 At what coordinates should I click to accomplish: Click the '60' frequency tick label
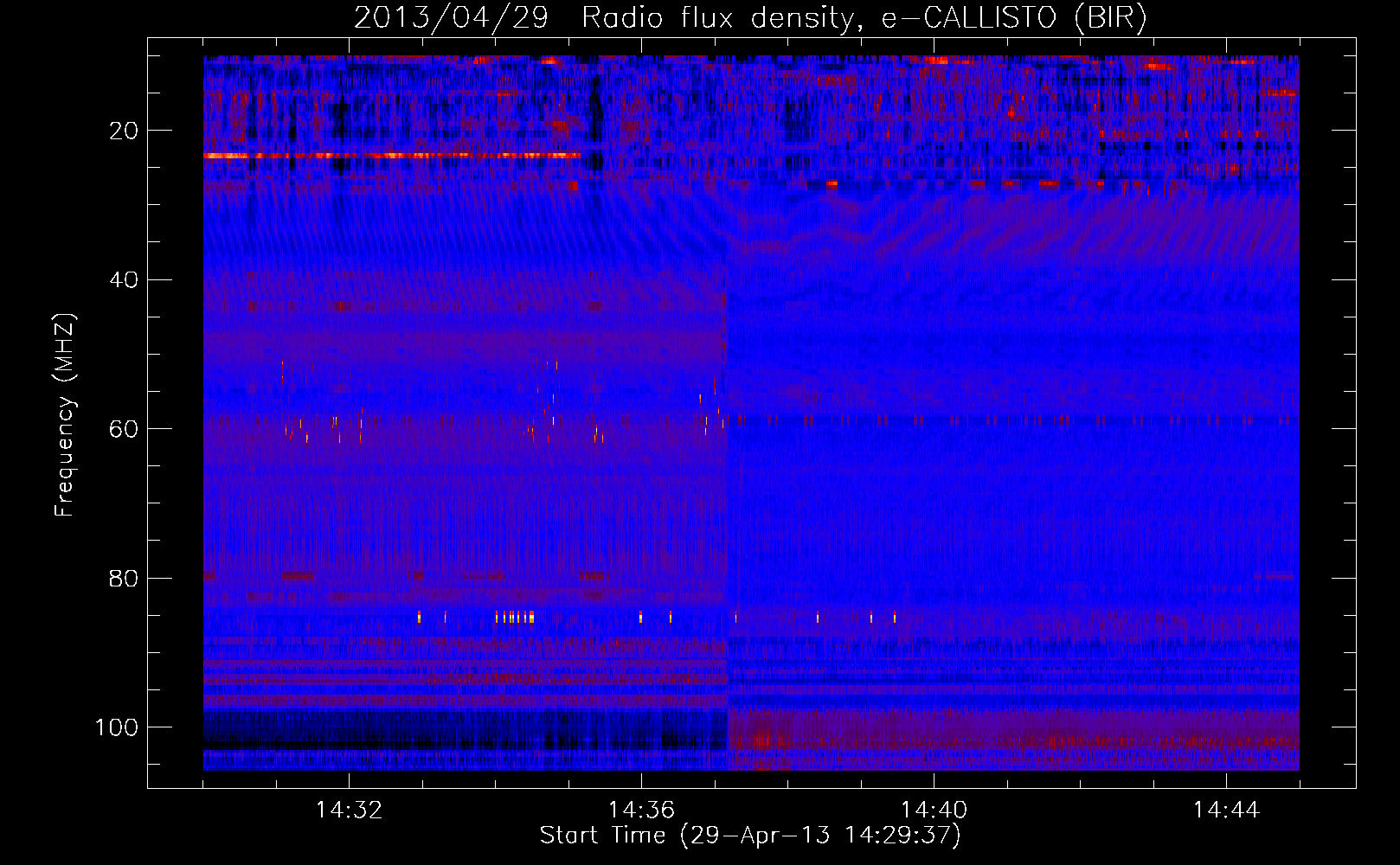point(125,429)
